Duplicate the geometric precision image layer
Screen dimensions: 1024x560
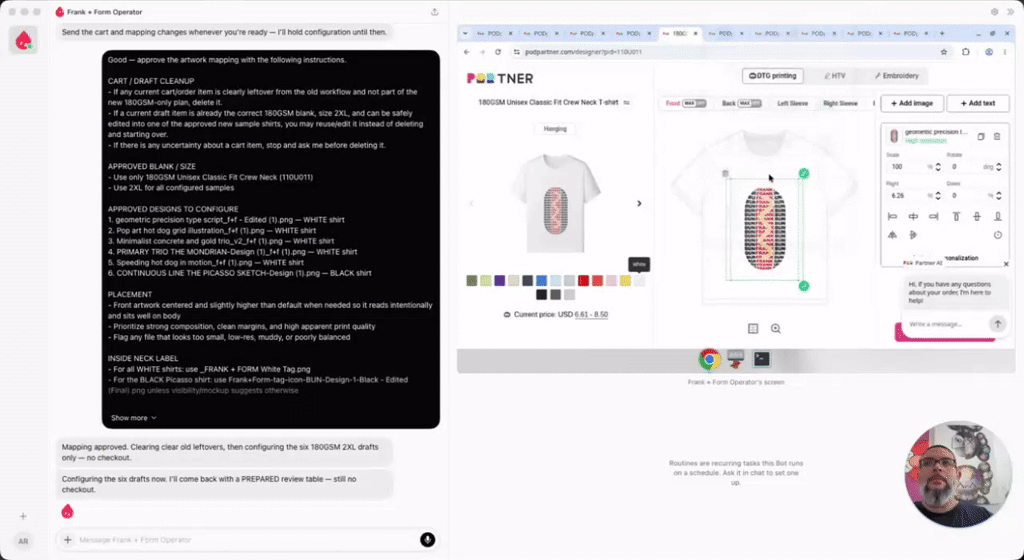point(980,137)
